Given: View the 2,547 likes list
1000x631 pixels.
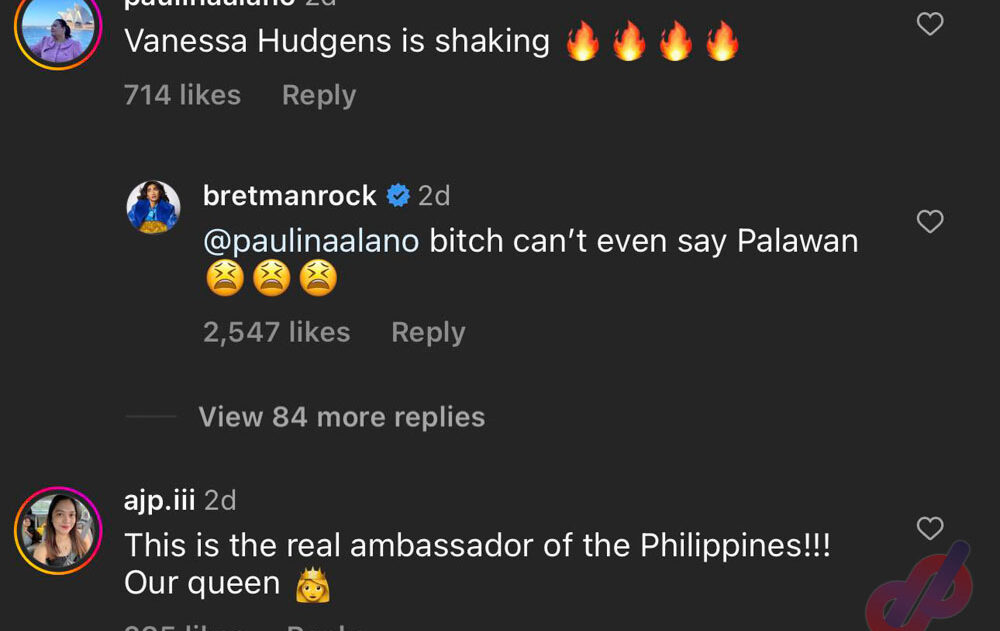Looking at the screenshot, I should (277, 332).
